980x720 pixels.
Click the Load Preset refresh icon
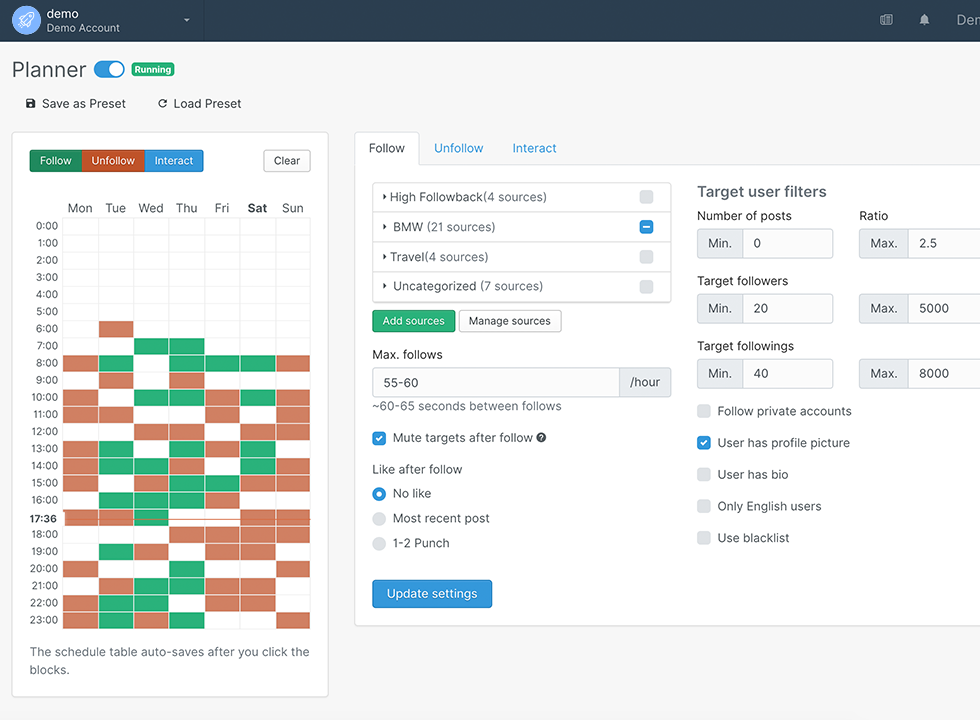click(162, 103)
